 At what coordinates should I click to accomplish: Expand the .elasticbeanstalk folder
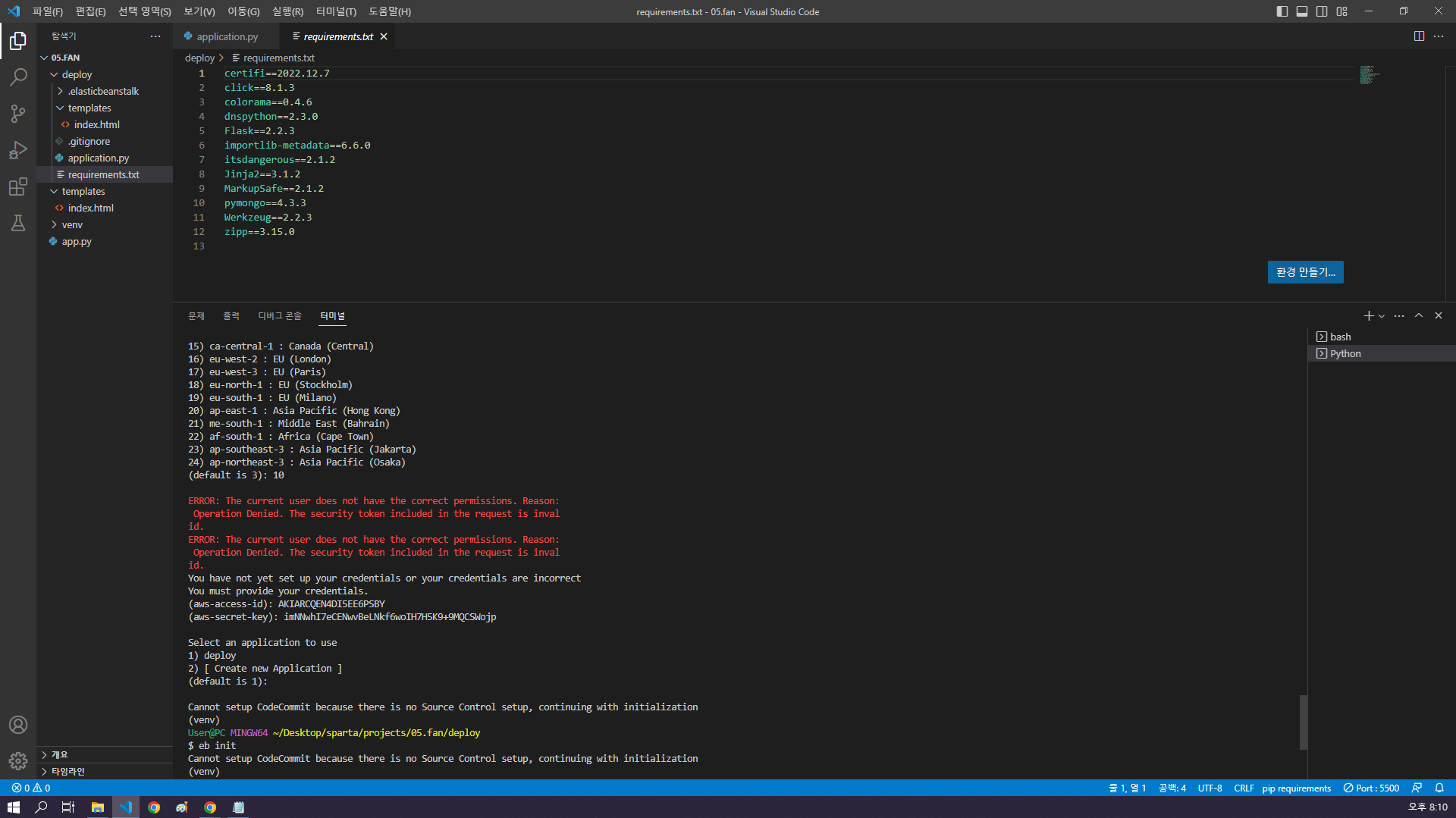(x=105, y=91)
